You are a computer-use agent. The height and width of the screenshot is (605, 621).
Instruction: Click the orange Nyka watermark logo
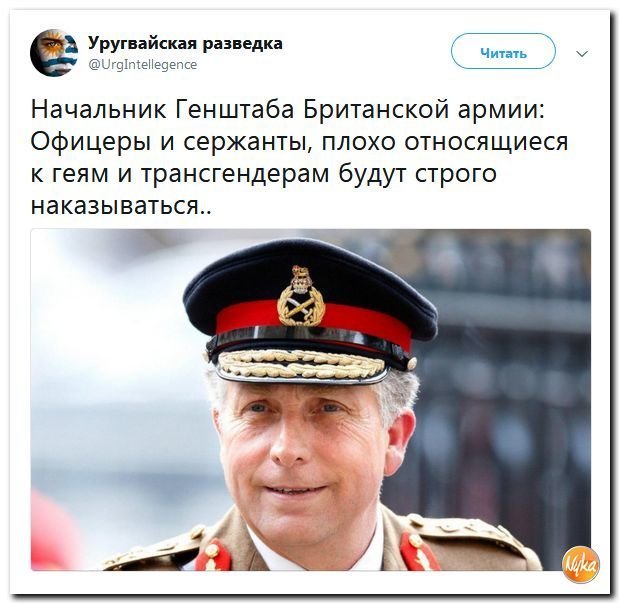pyautogui.click(x=581, y=564)
